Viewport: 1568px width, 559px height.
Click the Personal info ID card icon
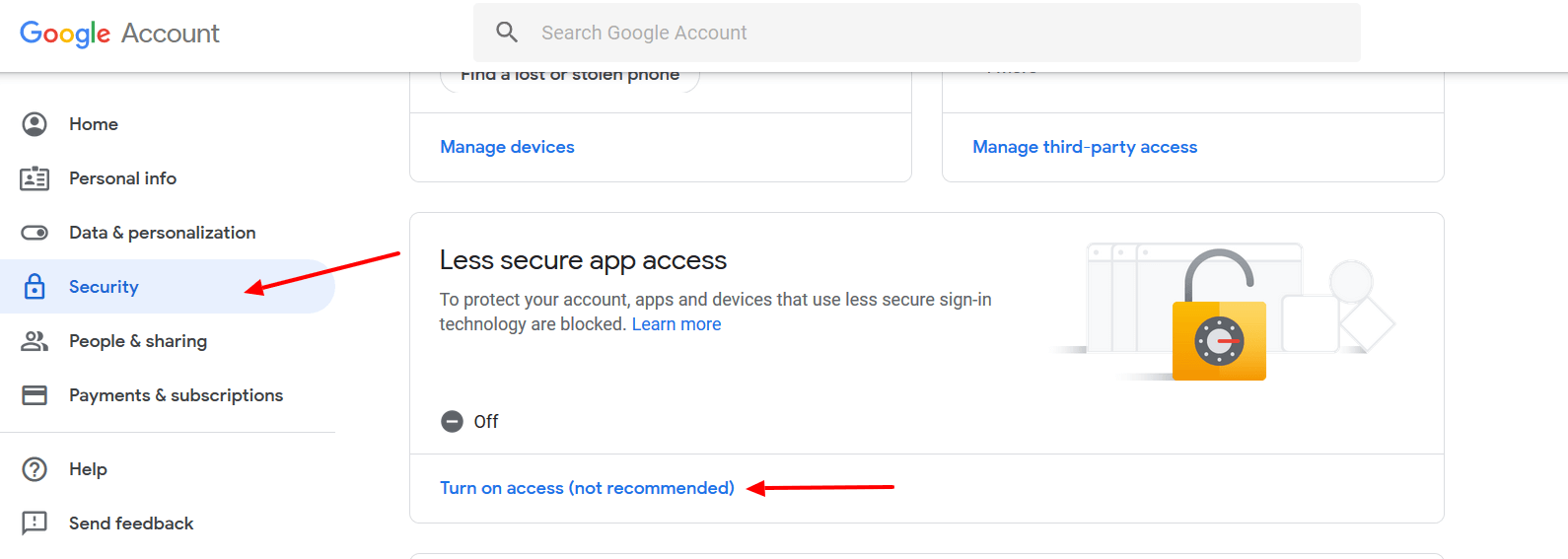pos(35,178)
